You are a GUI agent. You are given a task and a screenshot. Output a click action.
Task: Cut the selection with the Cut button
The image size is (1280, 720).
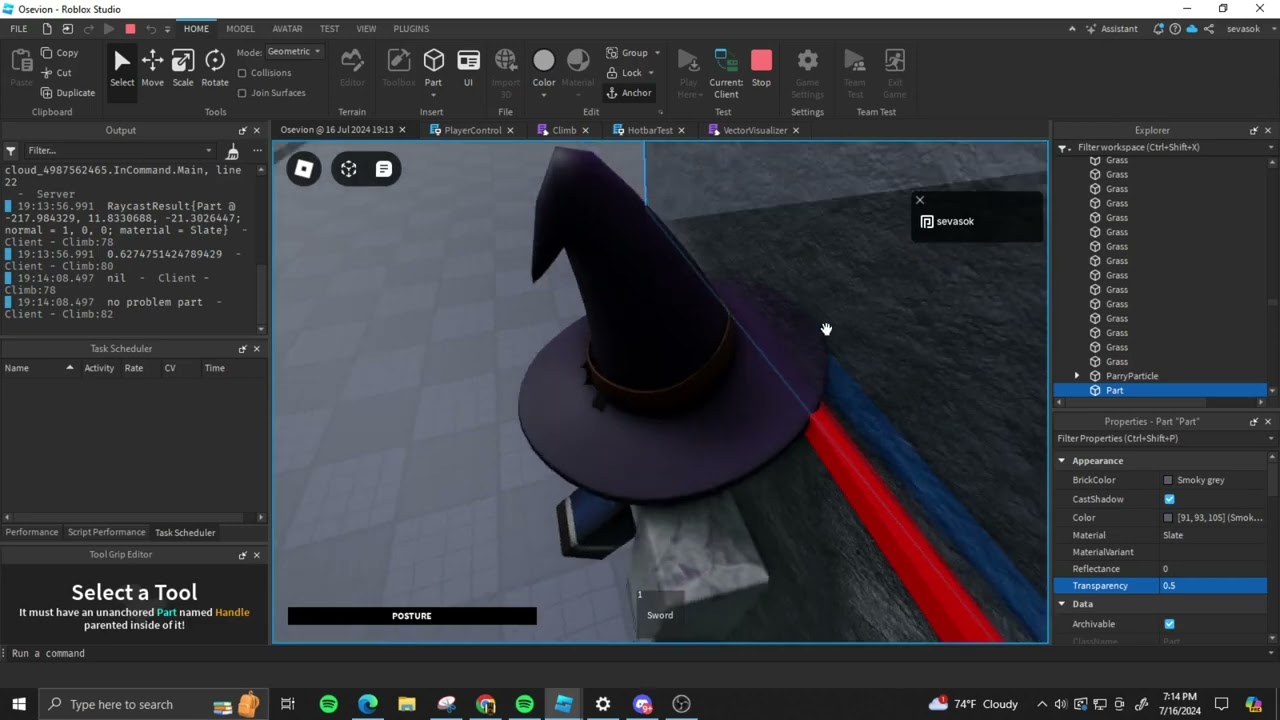pyautogui.click(x=56, y=73)
